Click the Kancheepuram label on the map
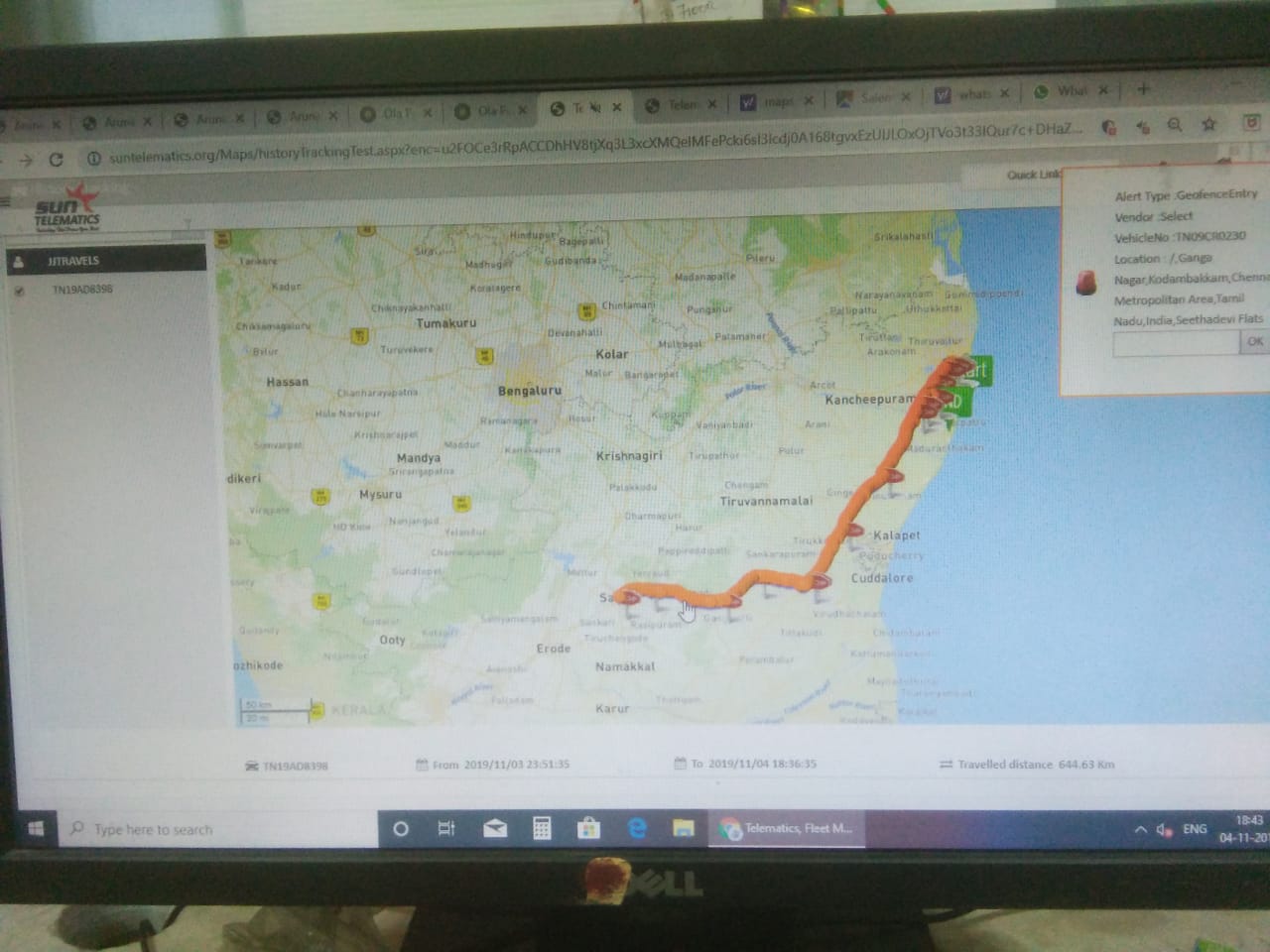 pyautogui.click(x=870, y=400)
